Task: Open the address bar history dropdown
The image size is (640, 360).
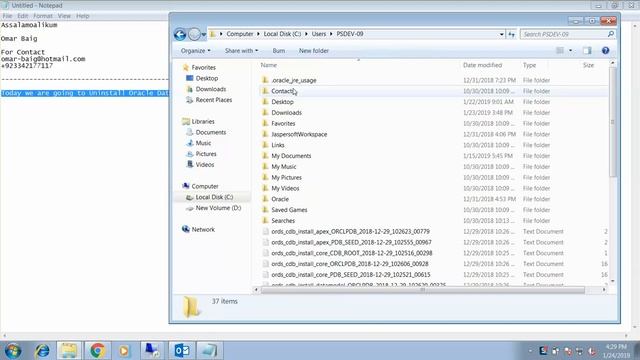Action: pos(502,34)
